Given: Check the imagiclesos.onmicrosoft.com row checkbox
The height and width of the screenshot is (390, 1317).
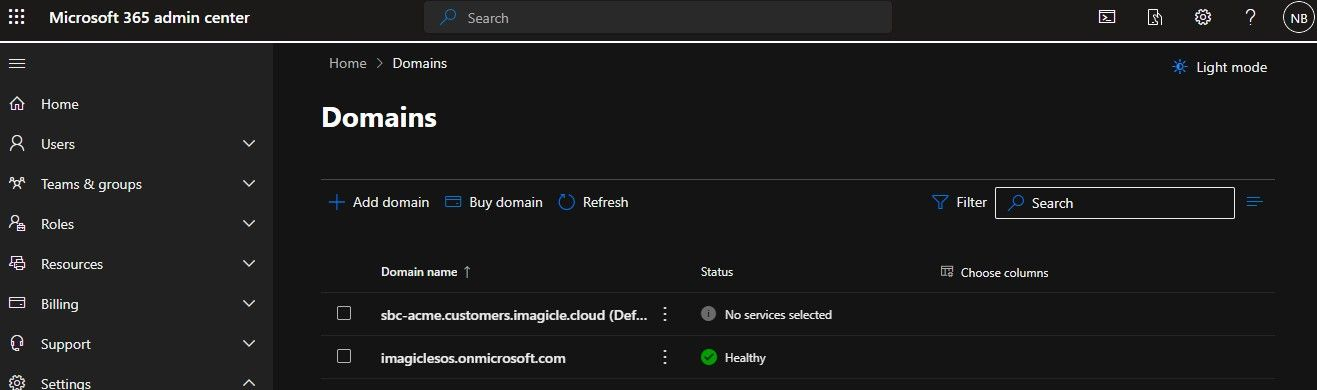Looking at the screenshot, I should click(x=344, y=356).
